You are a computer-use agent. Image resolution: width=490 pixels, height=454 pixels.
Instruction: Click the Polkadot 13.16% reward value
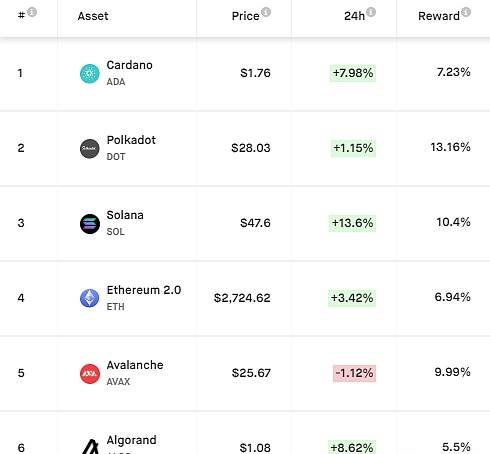[450, 147]
